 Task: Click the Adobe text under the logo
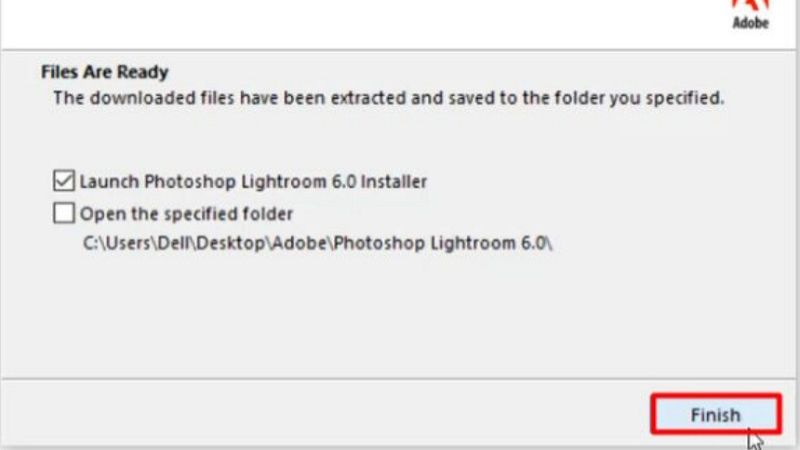click(750, 23)
